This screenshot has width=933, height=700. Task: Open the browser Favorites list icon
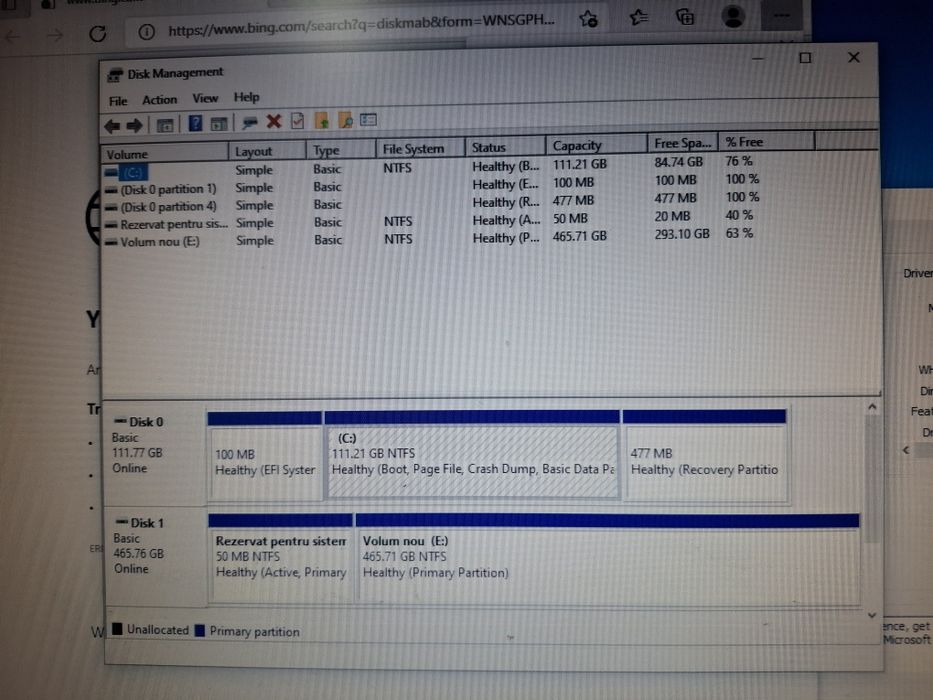pos(638,18)
